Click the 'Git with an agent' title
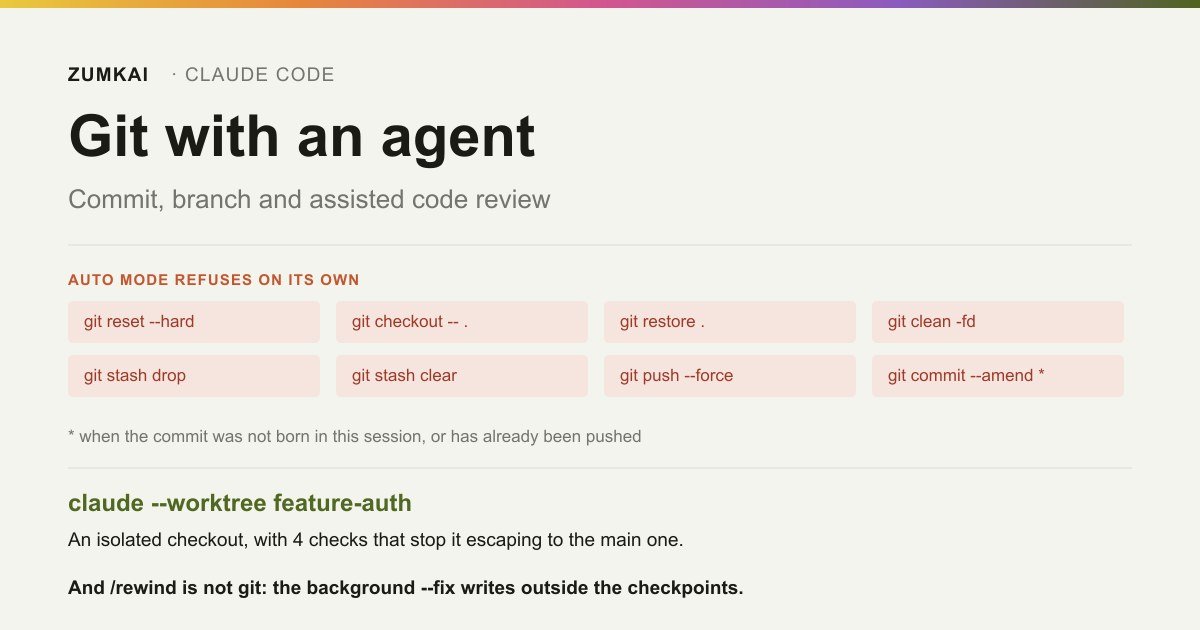 pos(302,136)
